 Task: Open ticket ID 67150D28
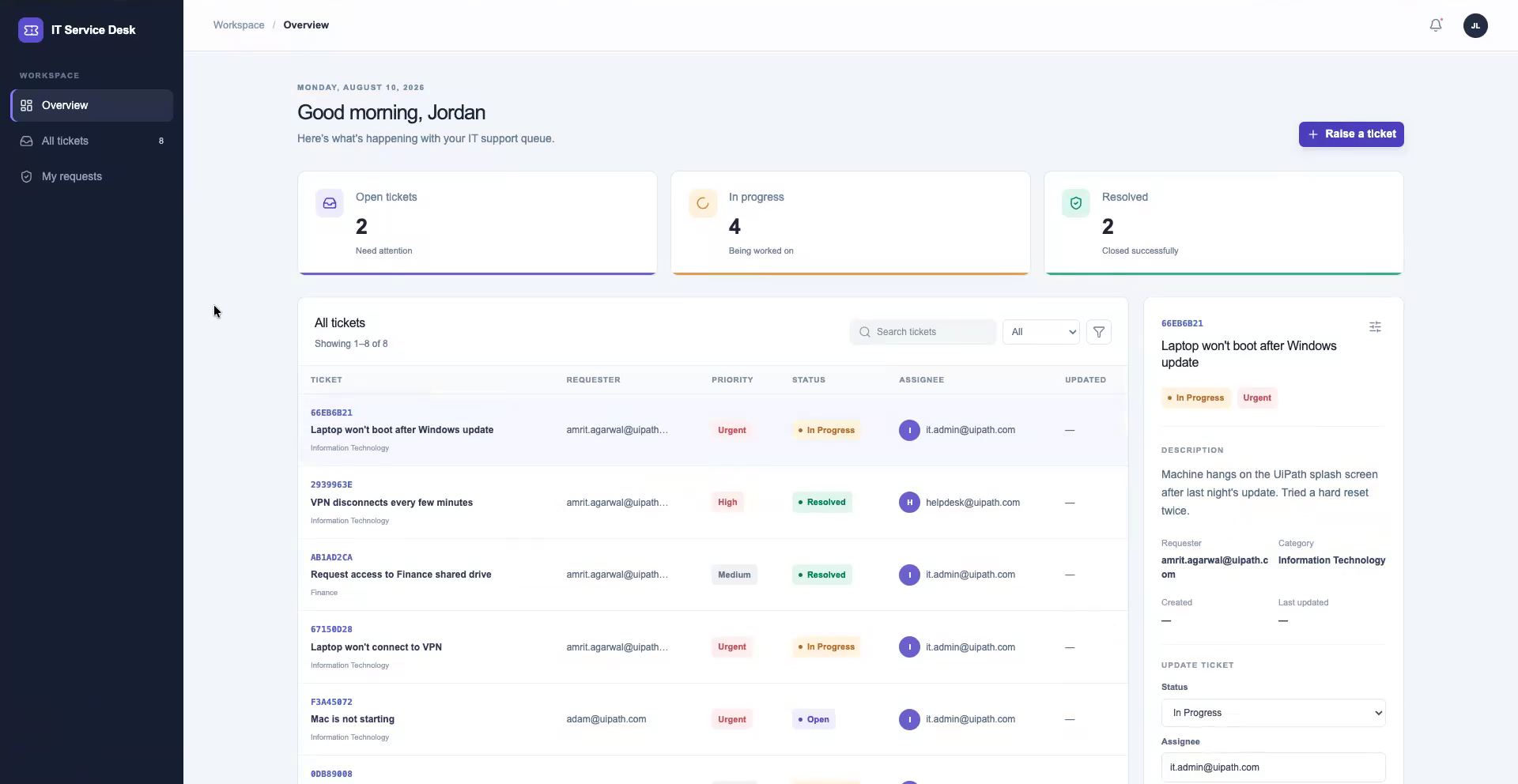coord(331,629)
